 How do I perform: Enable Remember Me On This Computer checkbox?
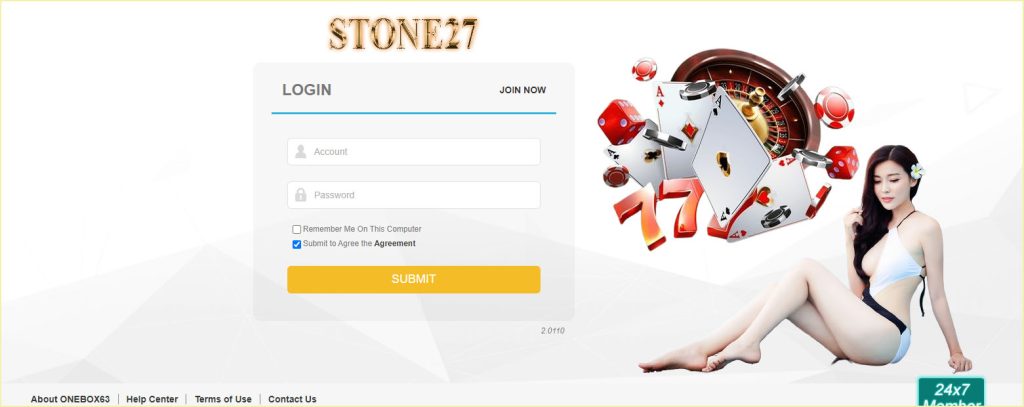click(296, 229)
